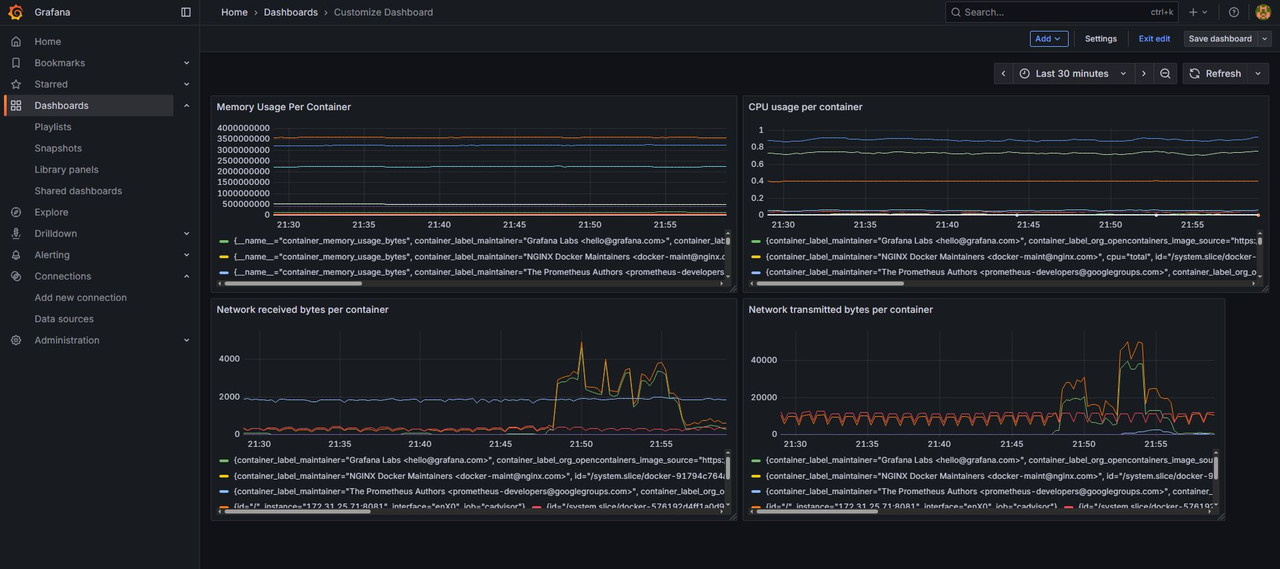The width and height of the screenshot is (1280, 569).
Task: Expand the Drilldown section chevron
Action: click(186, 233)
